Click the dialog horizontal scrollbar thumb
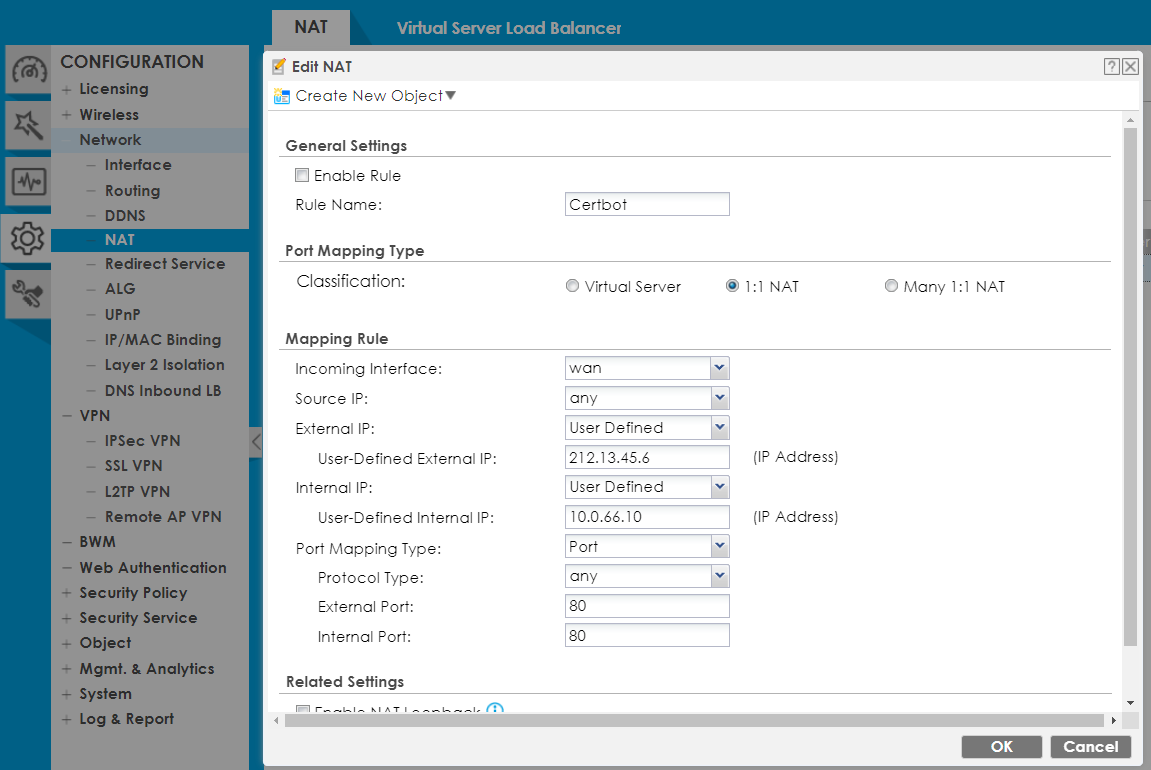This screenshot has height=770, width=1151. (x=694, y=720)
